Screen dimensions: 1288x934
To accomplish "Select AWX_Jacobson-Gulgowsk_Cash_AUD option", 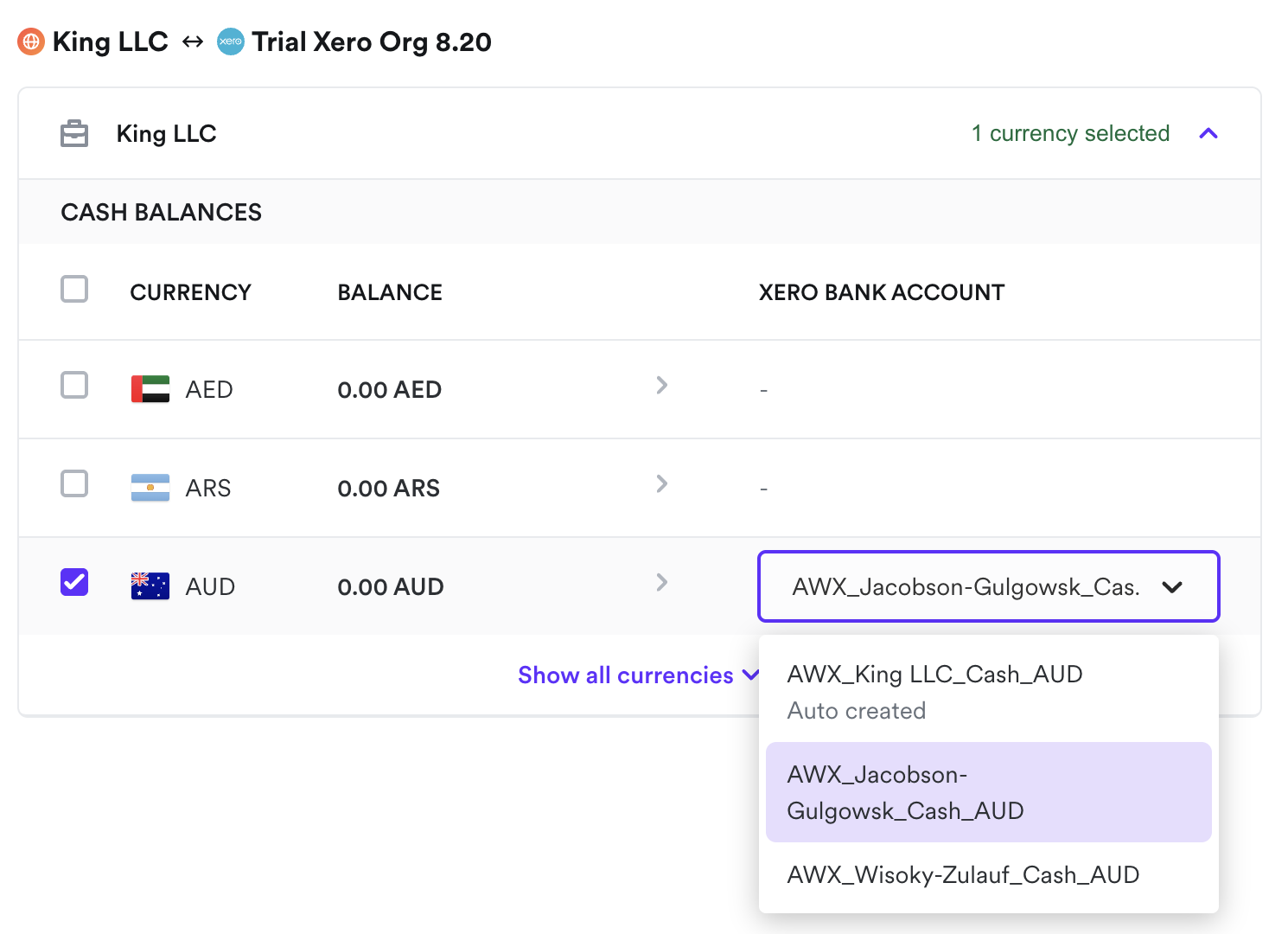I will pyautogui.click(x=989, y=792).
